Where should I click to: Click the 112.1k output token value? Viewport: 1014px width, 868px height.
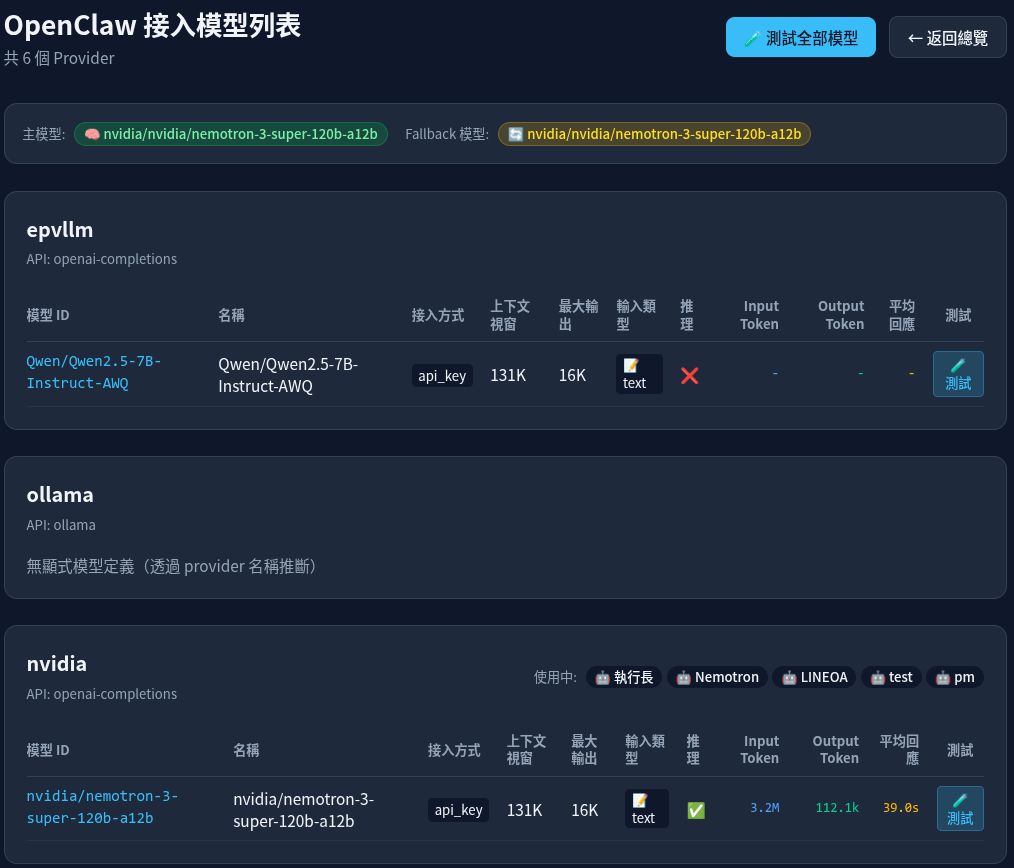837,808
